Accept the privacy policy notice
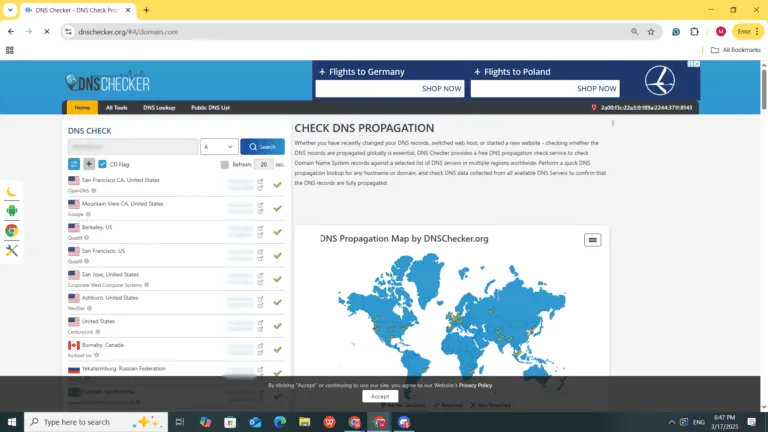This screenshot has width=768, height=432. tap(380, 396)
